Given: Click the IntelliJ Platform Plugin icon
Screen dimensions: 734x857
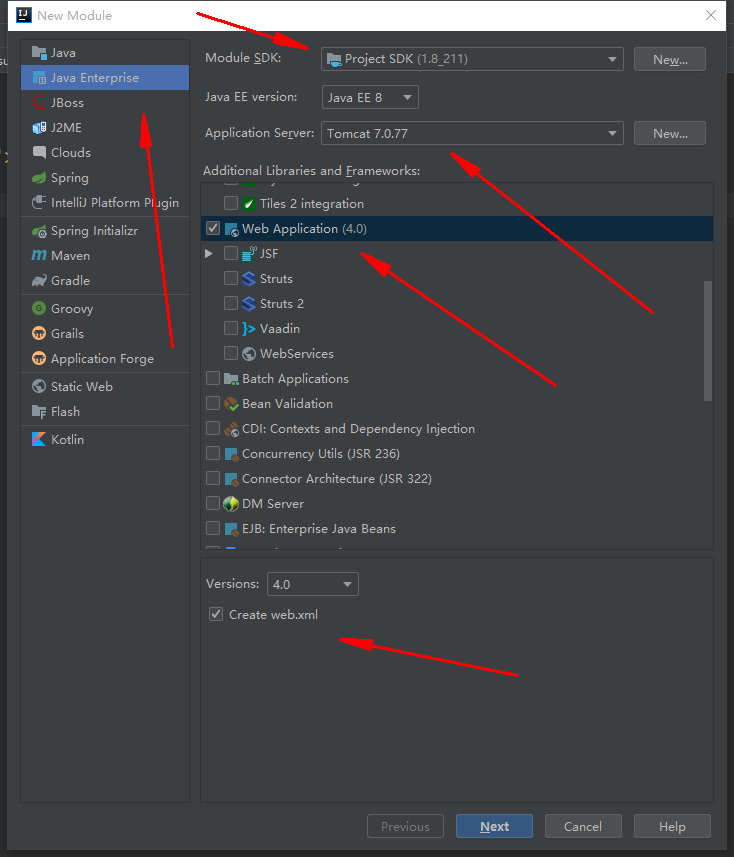Looking at the screenshot, I should pos(39,202).
